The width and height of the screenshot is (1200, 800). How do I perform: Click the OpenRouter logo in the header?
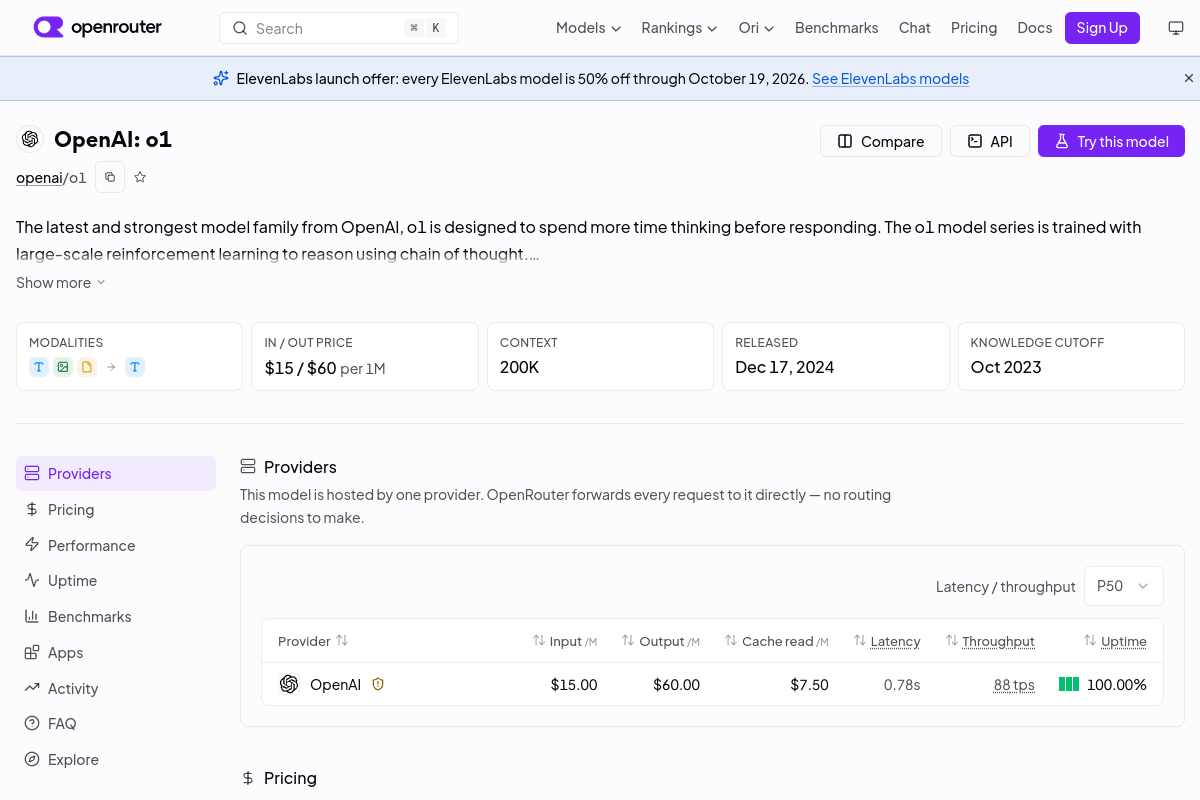(97, 27)
